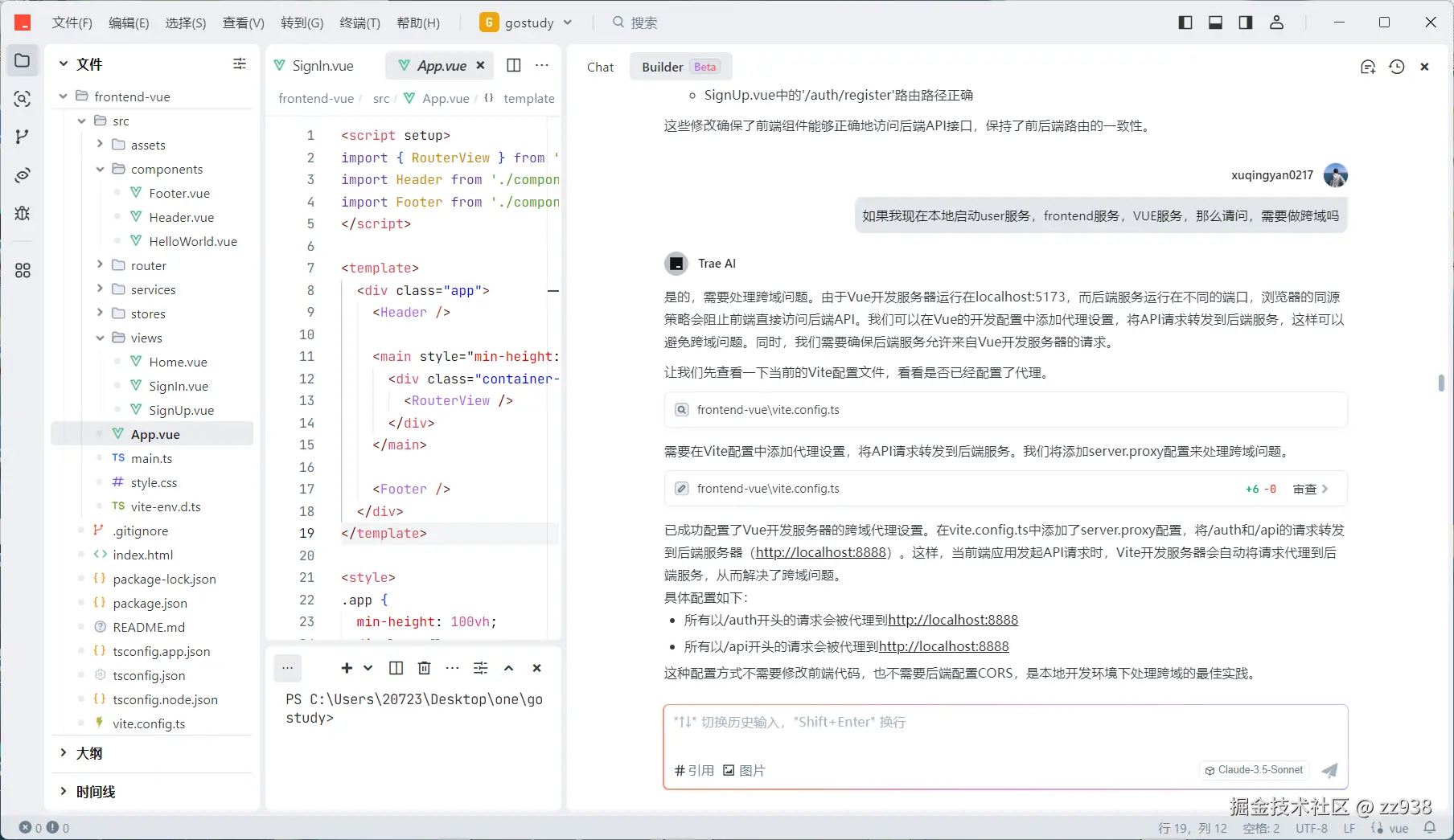Open the 编辑(E) menu
Viewport: 1454px width, 840px height.
click(129, 23)
